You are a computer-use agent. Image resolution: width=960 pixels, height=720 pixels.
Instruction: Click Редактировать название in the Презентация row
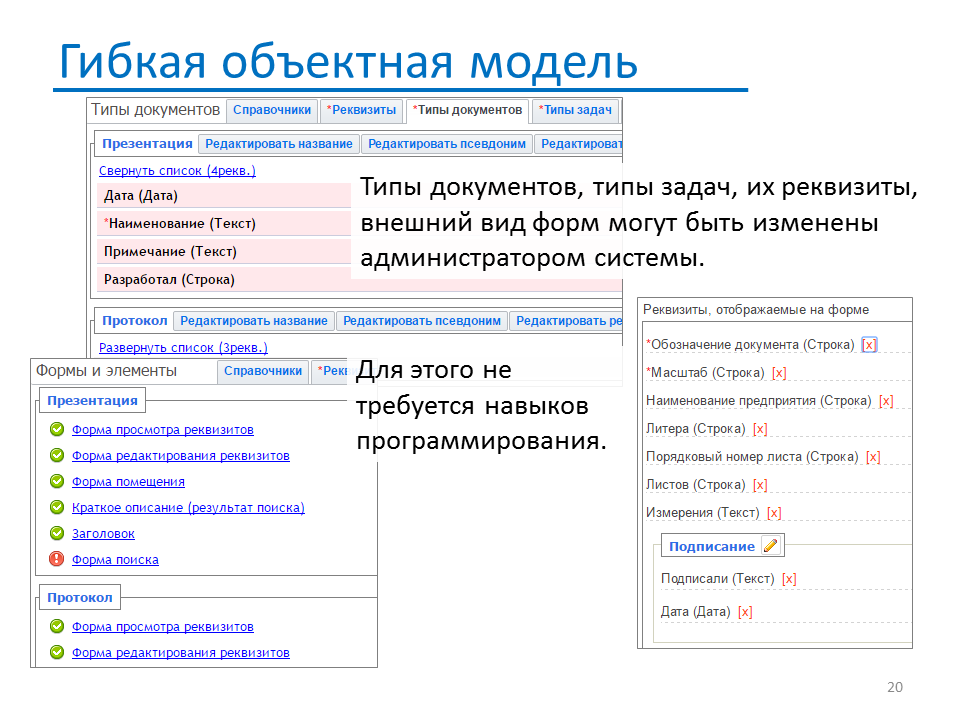coord(279,144)
